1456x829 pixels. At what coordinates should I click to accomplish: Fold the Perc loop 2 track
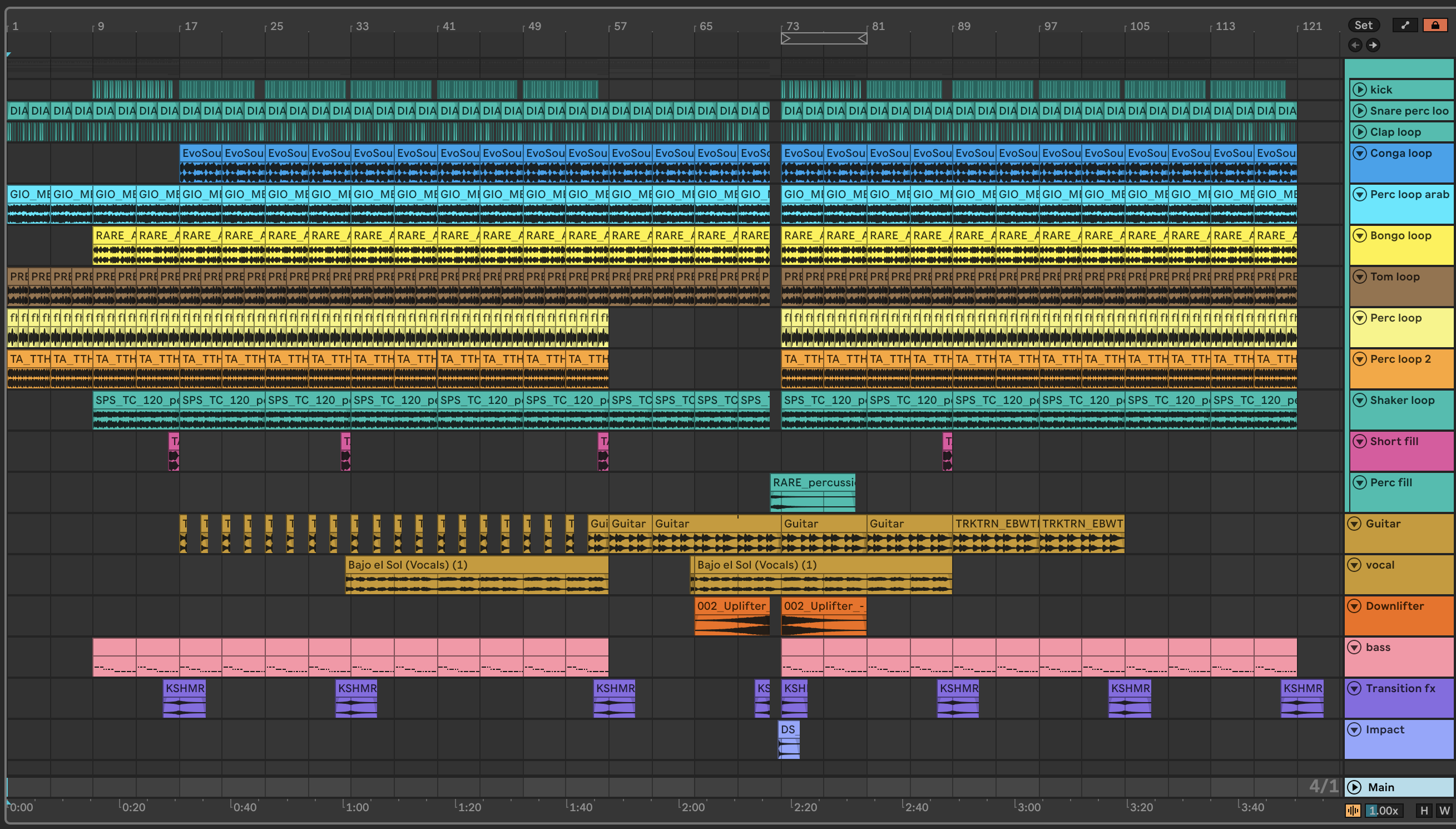pyautogui.click(x=1360, y=359)
